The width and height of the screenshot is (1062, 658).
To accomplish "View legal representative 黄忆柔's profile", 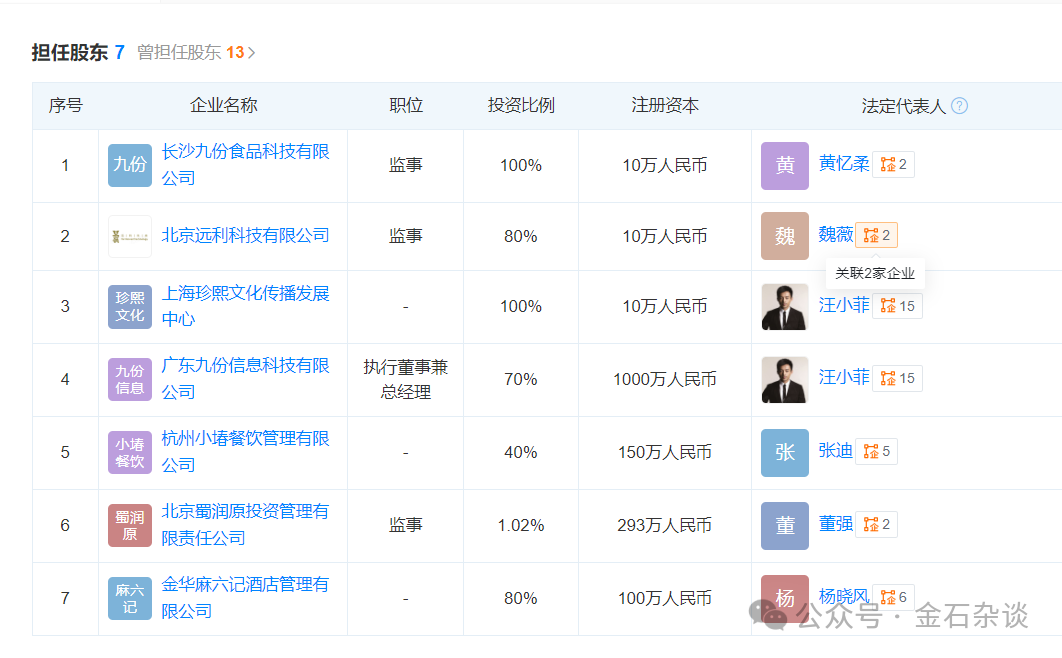I will click(844, 164).
